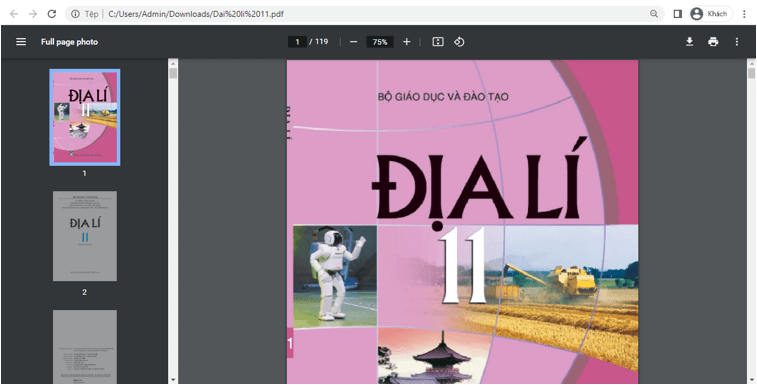Rotate the document counterclockwise
Screen dimensions: 757x385
[459, 42]
